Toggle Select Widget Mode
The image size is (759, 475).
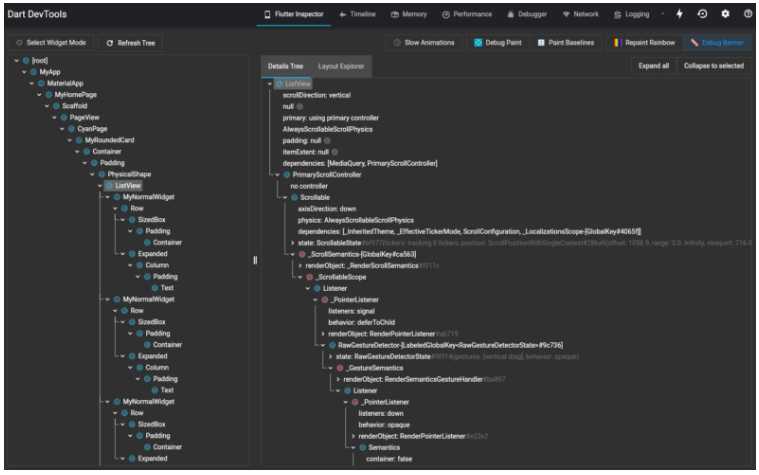(51, 43)
